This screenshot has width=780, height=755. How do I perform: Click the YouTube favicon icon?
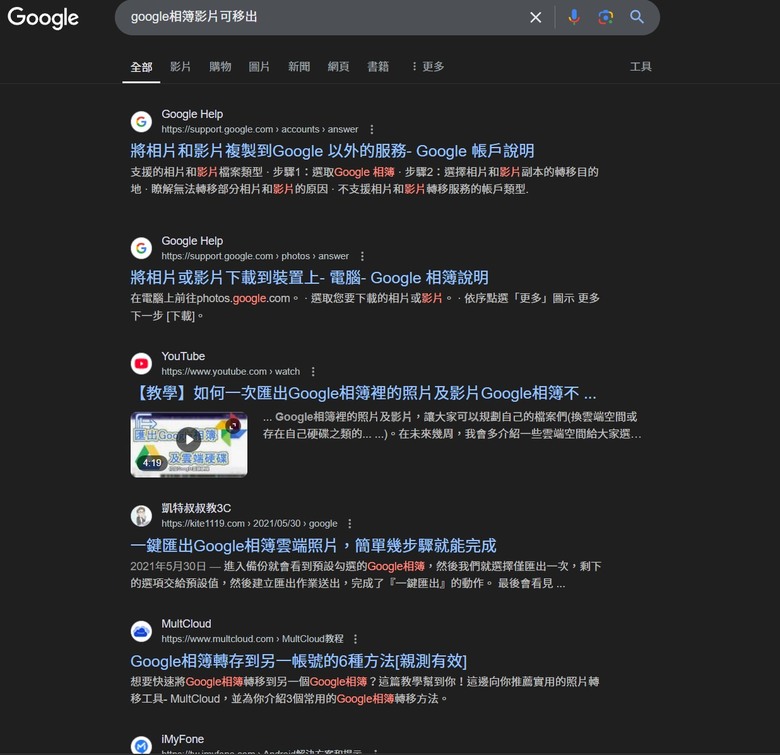141,364
